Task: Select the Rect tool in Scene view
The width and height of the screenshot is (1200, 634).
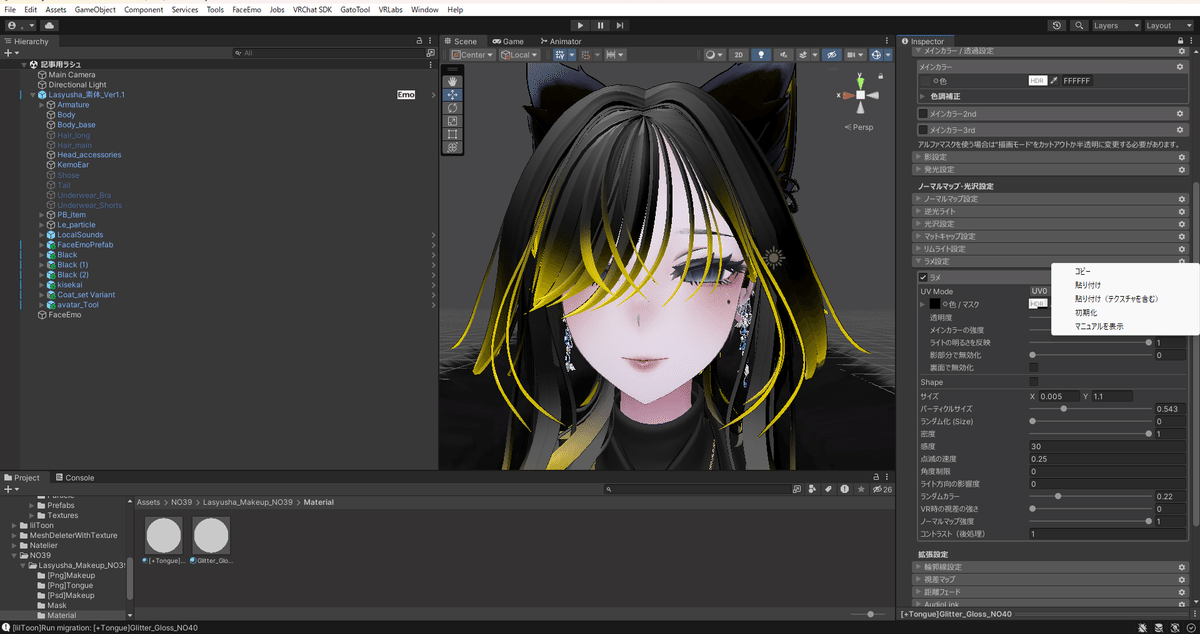Action: [453, 134]
